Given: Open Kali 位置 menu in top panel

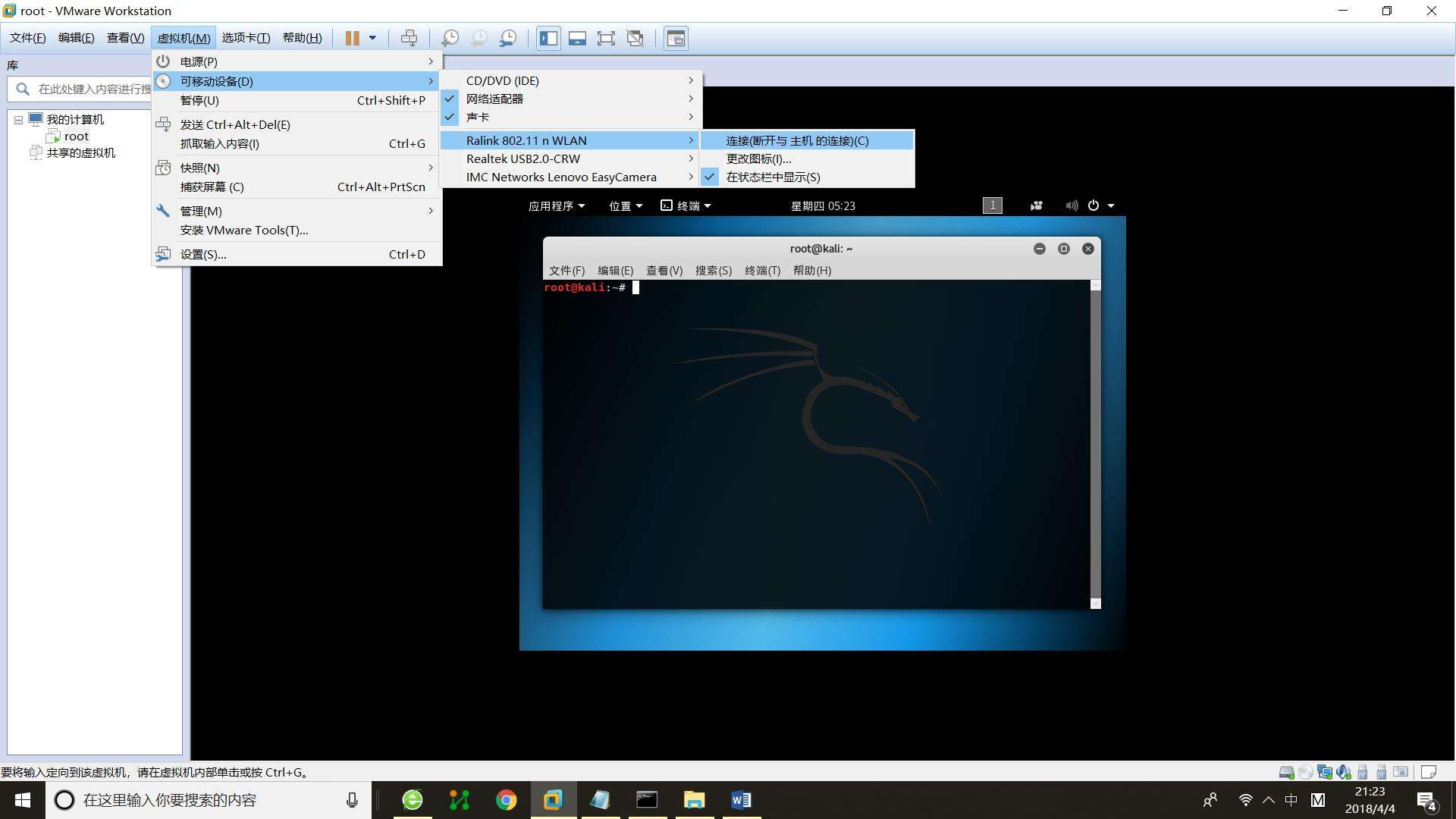Looking at the screenshot, I should [x=626, y=206].
